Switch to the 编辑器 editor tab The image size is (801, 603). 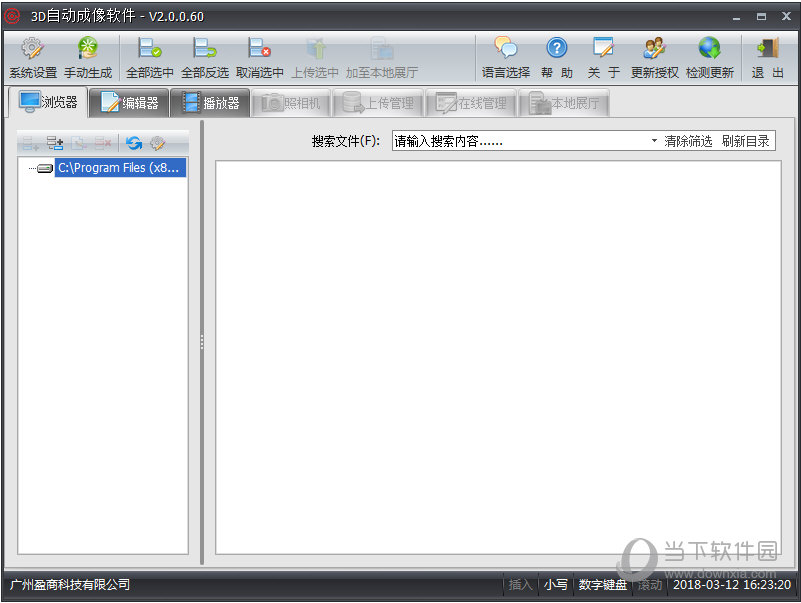129,103
